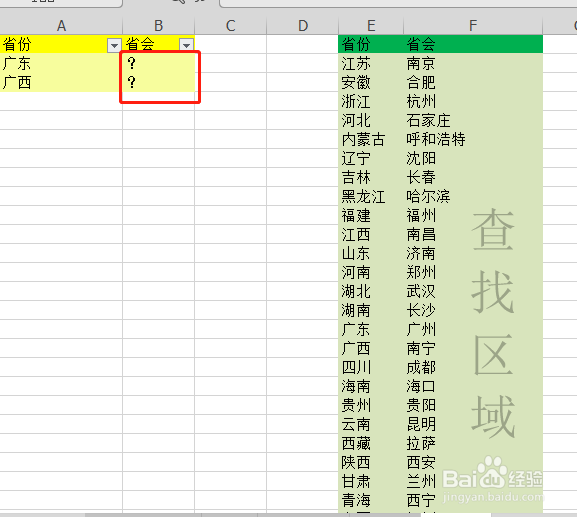
Task: Select the 福州 cell
Action: tap(473, 216)
